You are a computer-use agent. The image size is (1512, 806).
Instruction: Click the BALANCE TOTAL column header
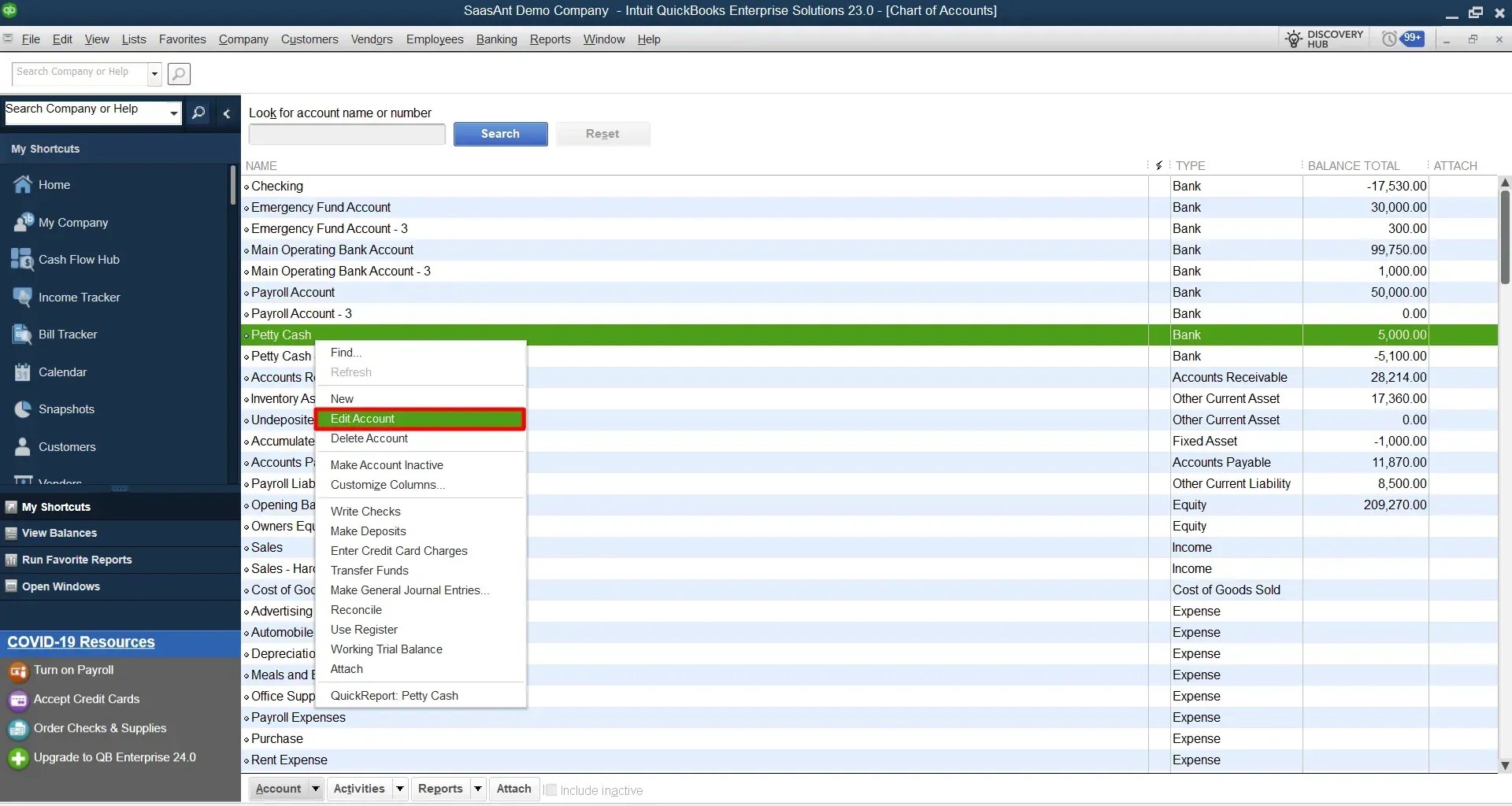pyautogui.click(x=1354, y=166)
